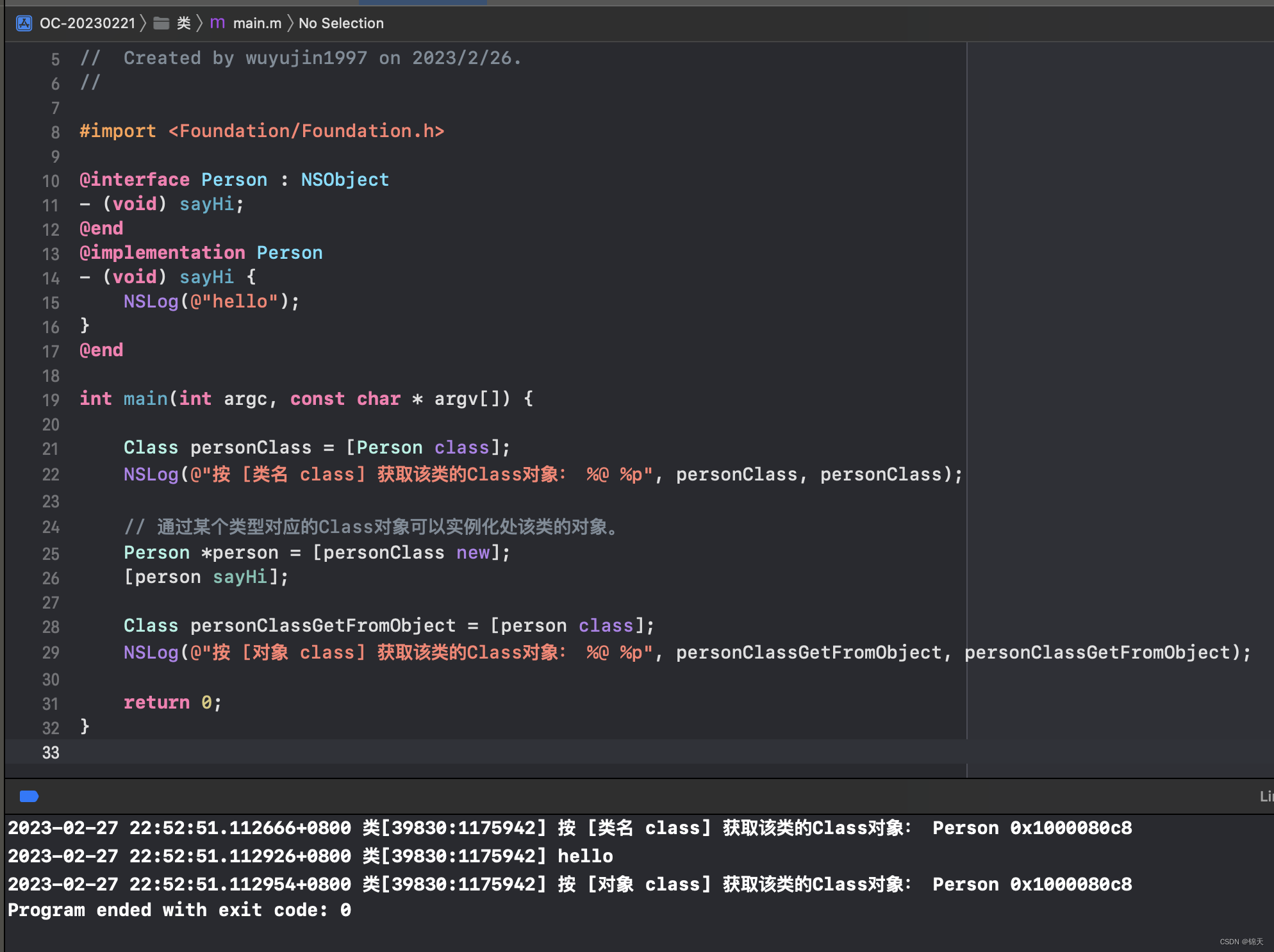Click the Xcode project icon in breadcrumb

click(24, 24)
